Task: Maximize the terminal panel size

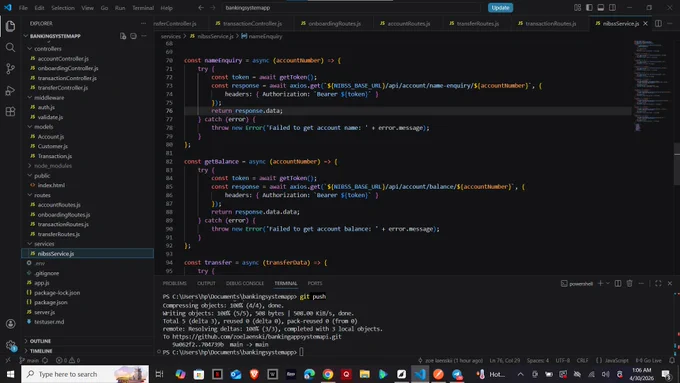Action: tap(658, 283)
